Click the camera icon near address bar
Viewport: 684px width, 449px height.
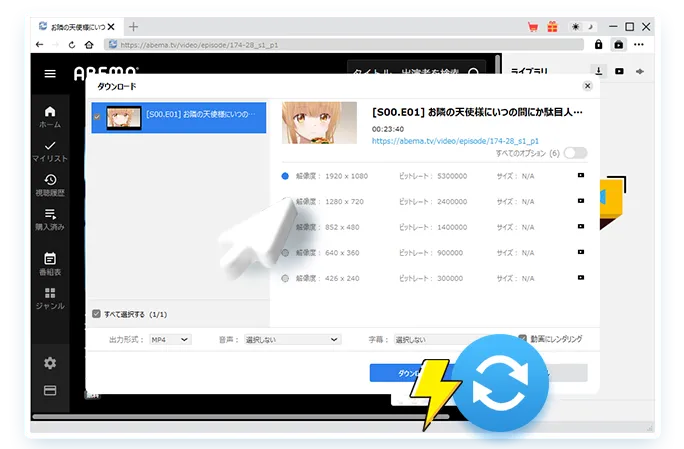coord(619,45)
